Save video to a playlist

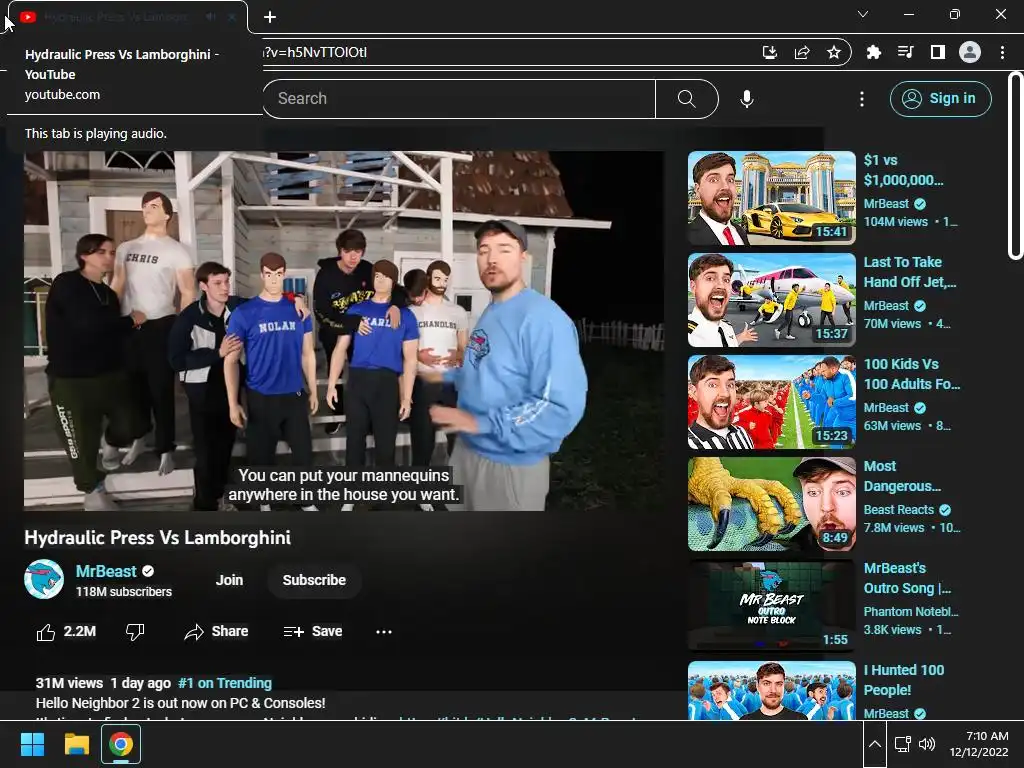click(x=313, y=632)
